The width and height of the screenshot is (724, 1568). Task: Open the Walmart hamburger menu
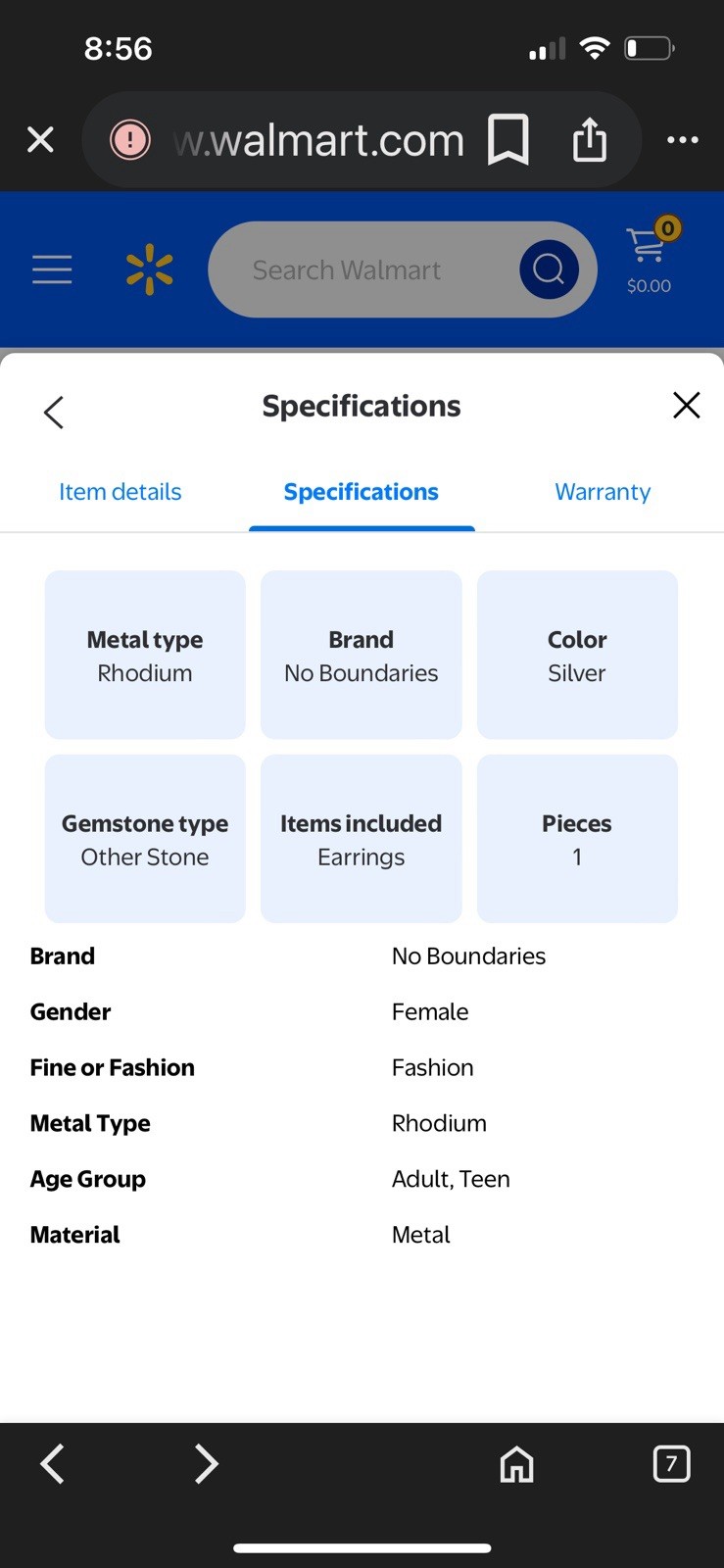52,269
